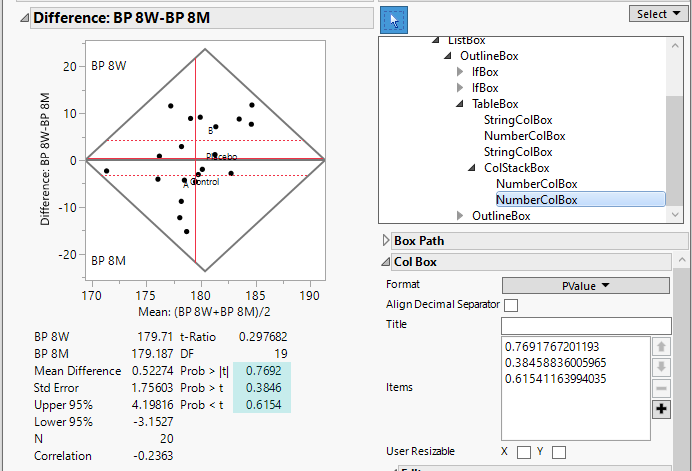Open the PValue format dropdown
Viewport: 692px width, 471px height.
[x=587, y=285]
